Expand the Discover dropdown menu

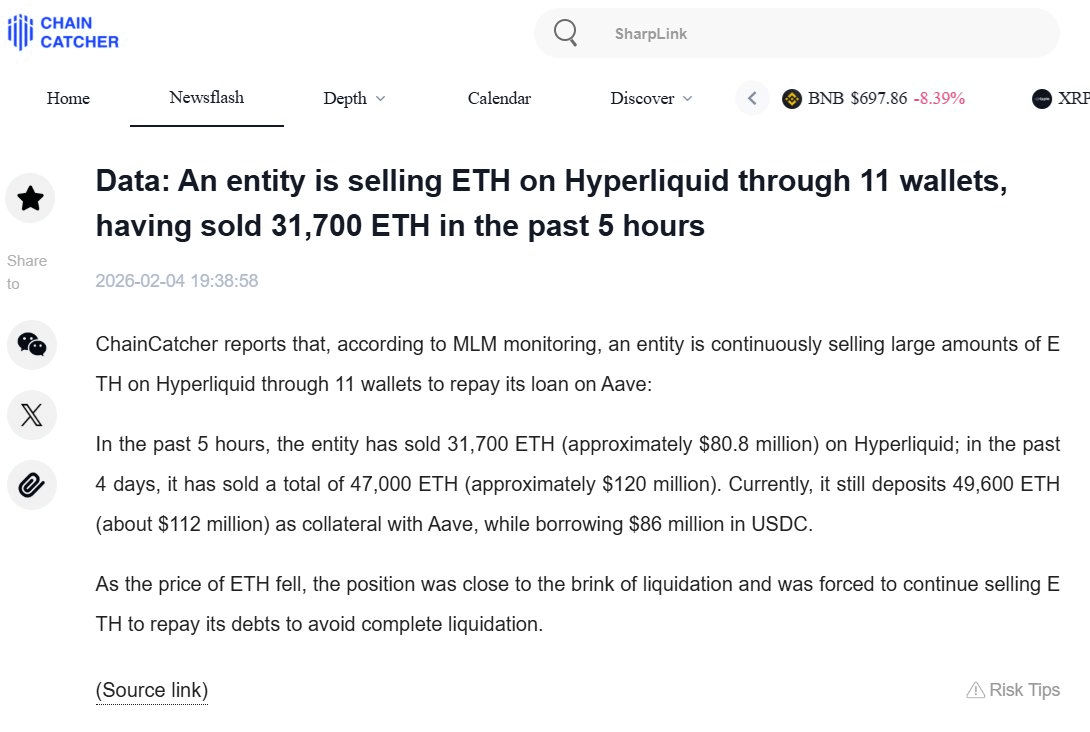pos(650,98)
